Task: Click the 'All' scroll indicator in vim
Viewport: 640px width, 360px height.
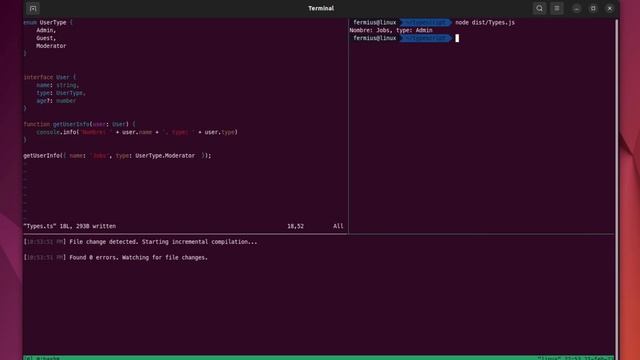Action: (x=338, y=226)
